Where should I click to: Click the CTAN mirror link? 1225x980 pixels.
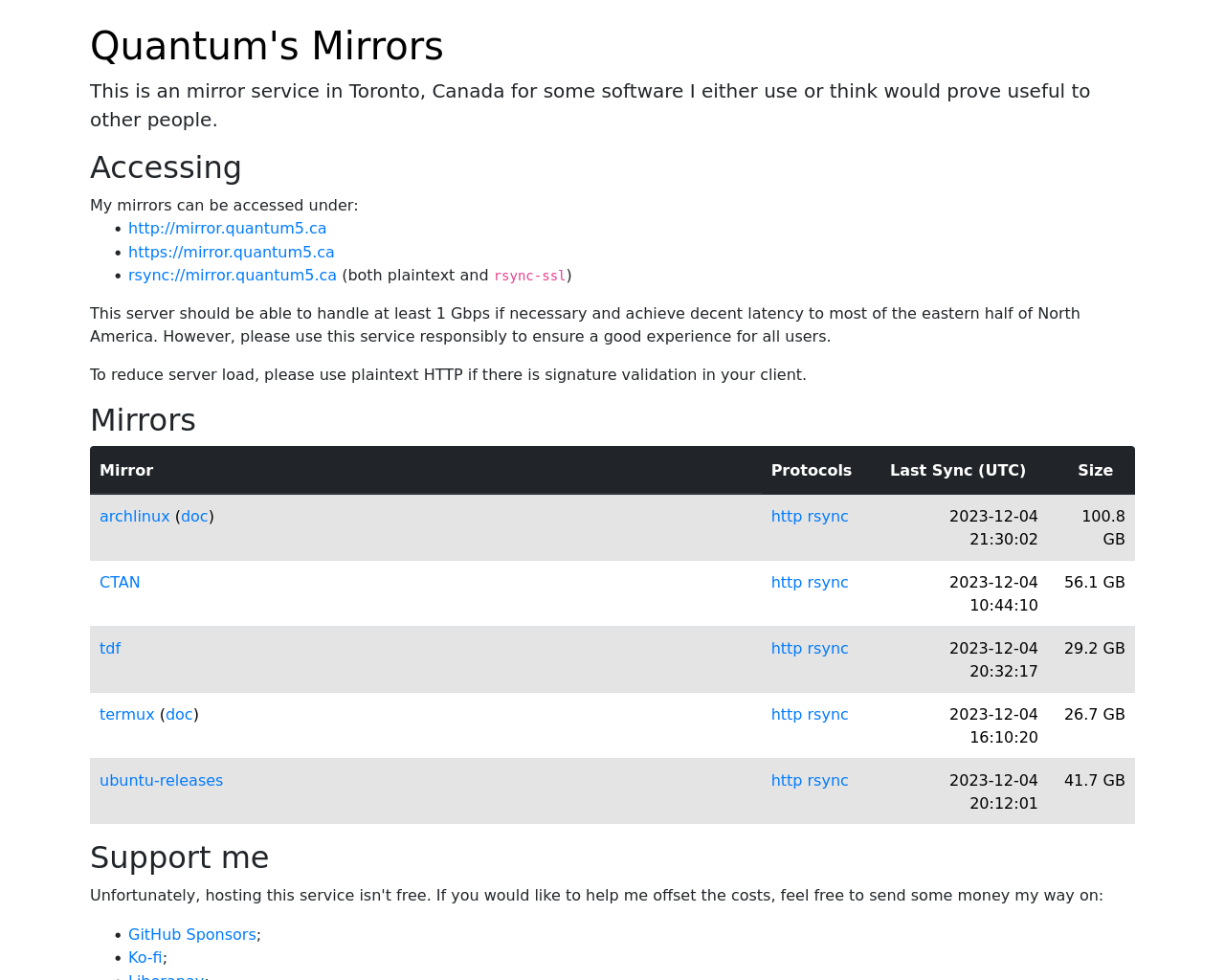[120, 583]
